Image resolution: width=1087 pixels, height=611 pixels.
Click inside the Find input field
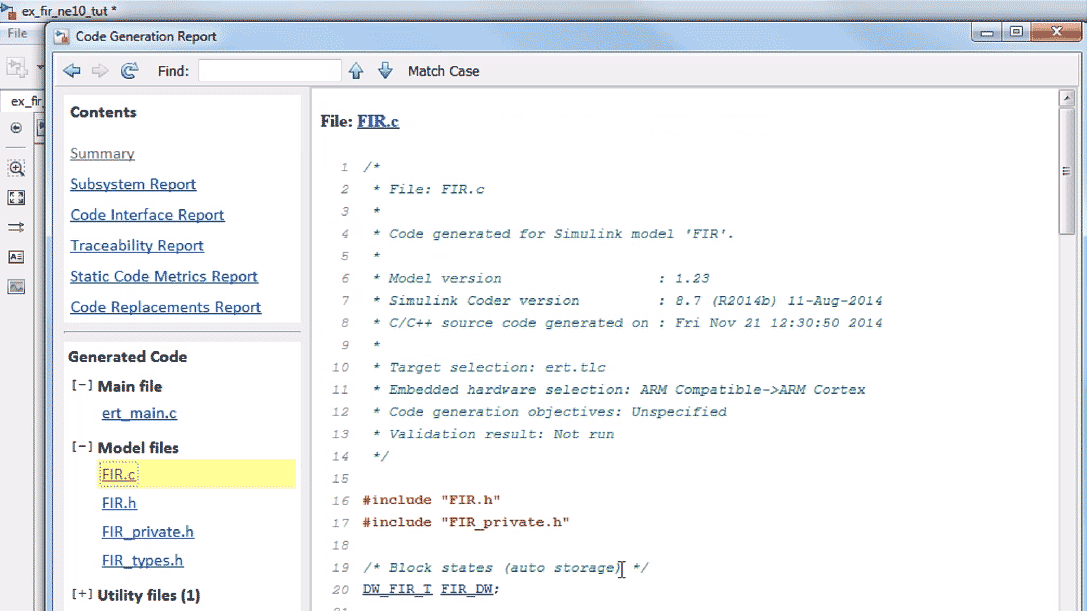tap(268, 70)
